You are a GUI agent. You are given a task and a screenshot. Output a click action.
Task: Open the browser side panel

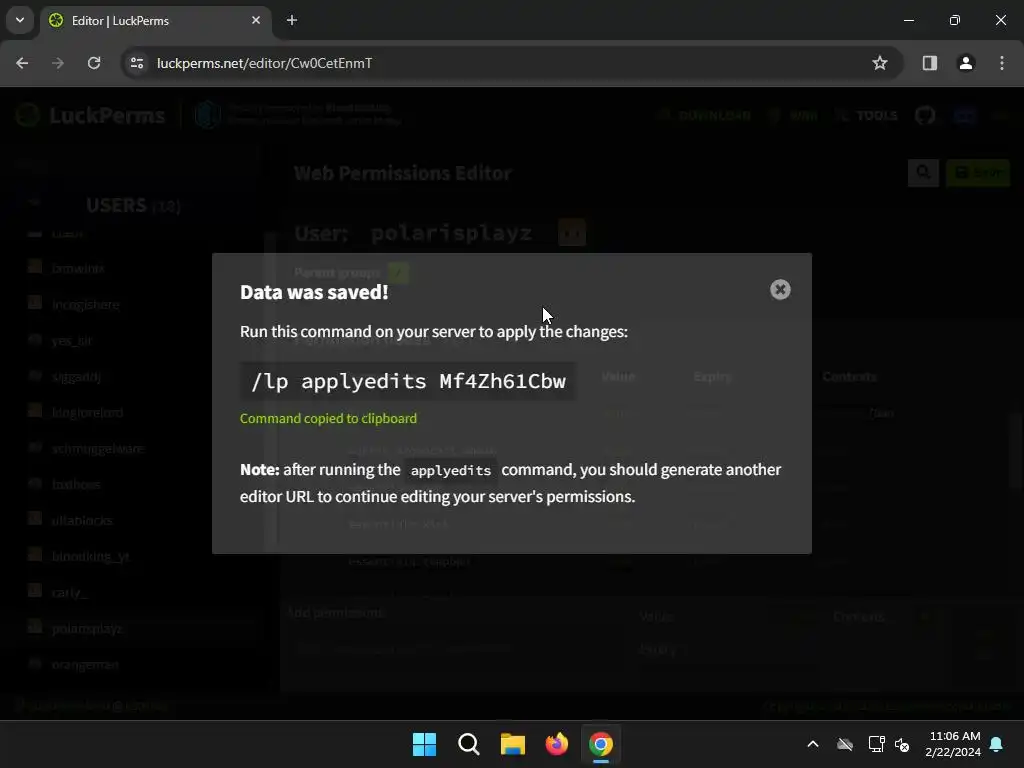[x=929, y=63]
